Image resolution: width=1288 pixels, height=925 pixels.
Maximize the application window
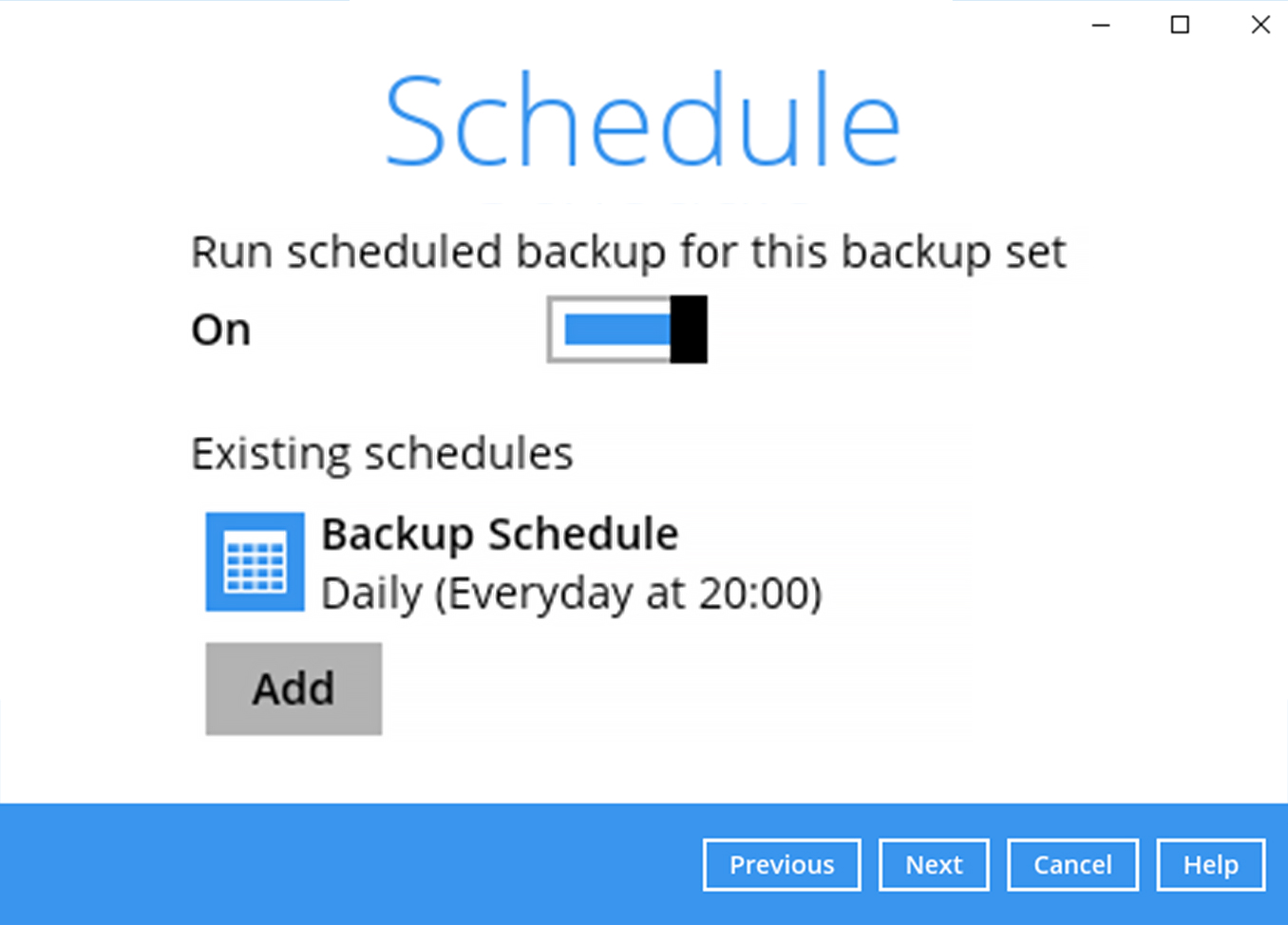tap(1180, 25)
